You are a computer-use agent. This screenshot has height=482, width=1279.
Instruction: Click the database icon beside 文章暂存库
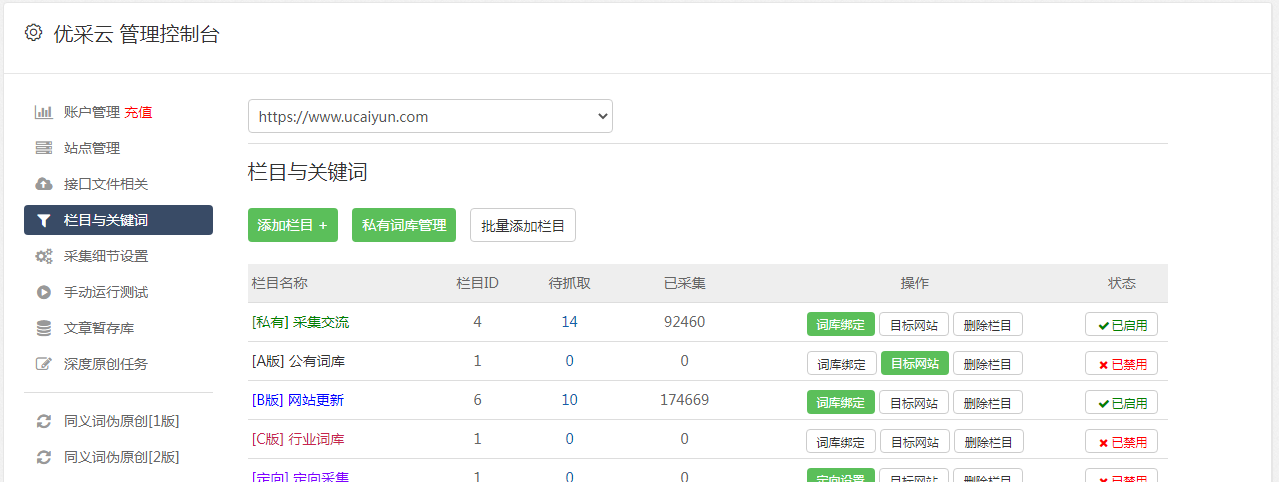43,328
